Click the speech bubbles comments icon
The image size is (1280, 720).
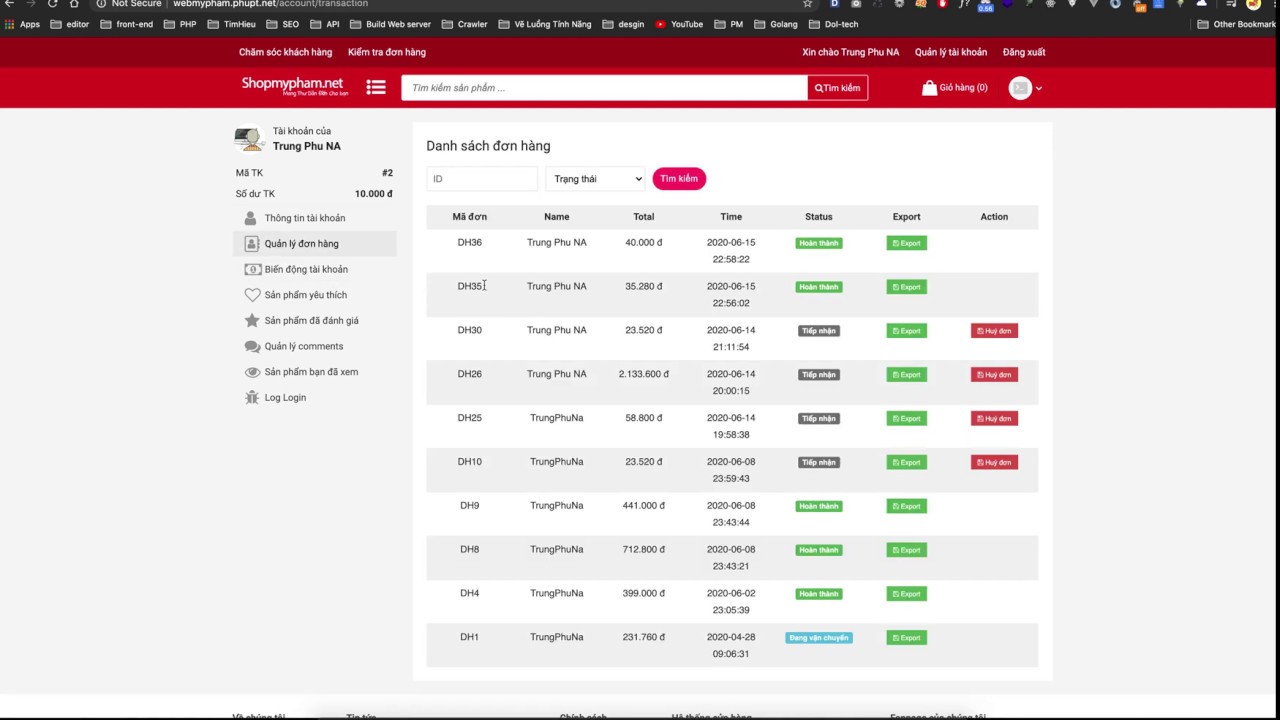pos(252,346)
